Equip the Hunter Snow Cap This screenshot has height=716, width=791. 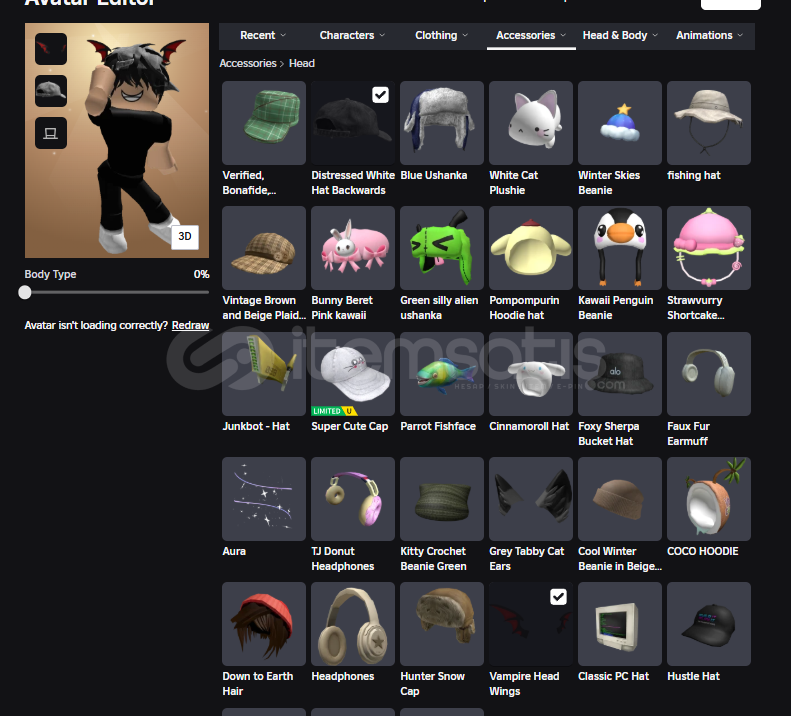pos(442,624)
